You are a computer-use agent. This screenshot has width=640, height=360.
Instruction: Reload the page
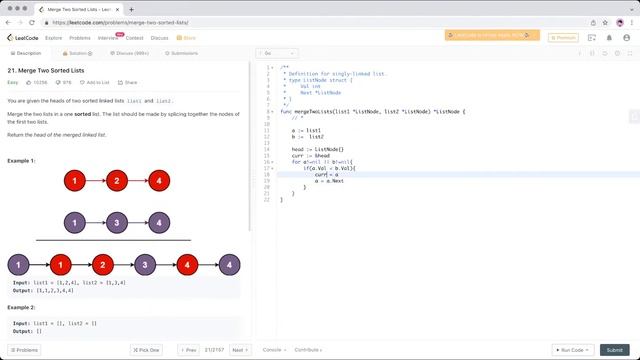tap(32, 23)
